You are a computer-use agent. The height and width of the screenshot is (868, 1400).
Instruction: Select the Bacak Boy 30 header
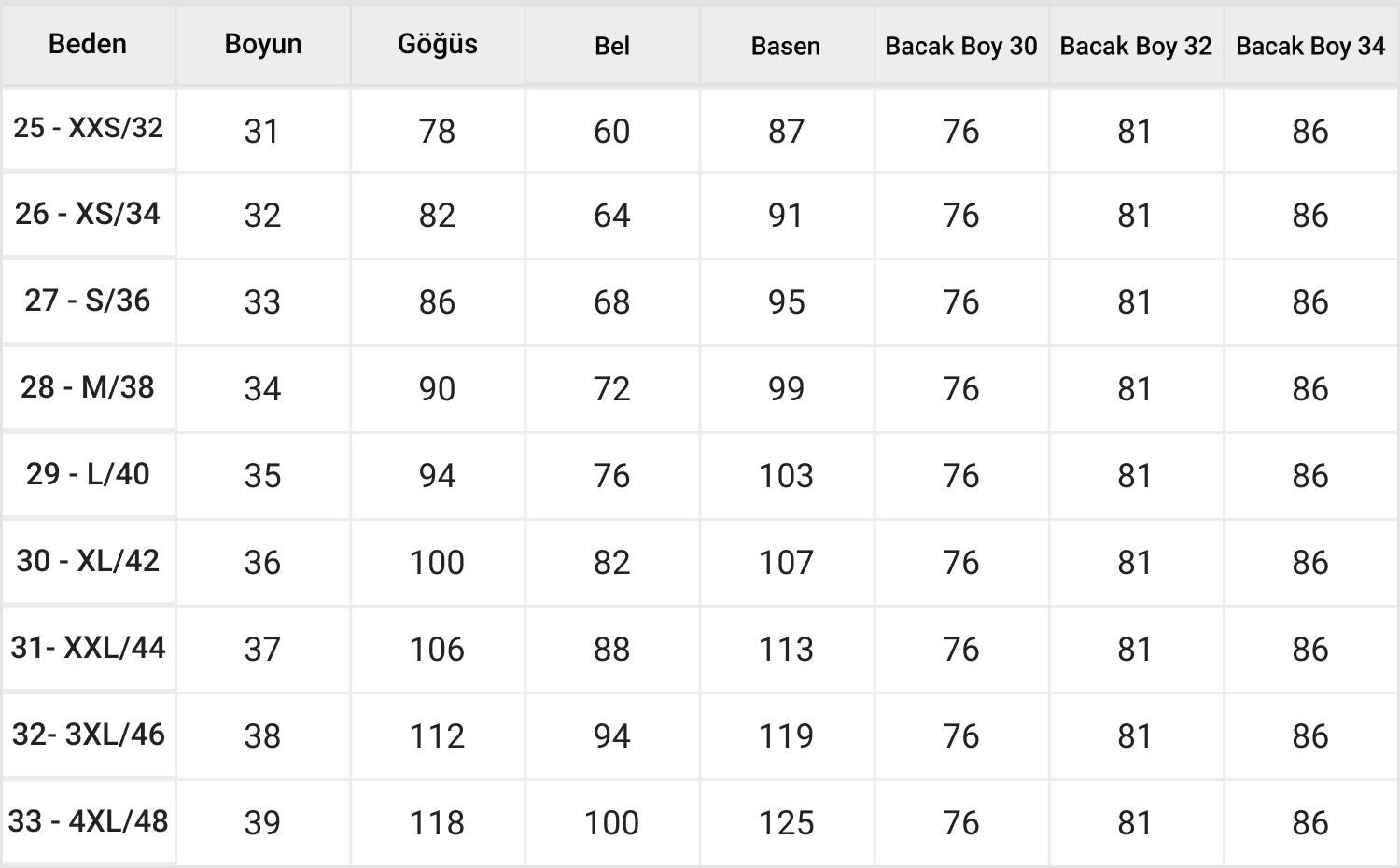pyautogui.click(x=961, y=46)
